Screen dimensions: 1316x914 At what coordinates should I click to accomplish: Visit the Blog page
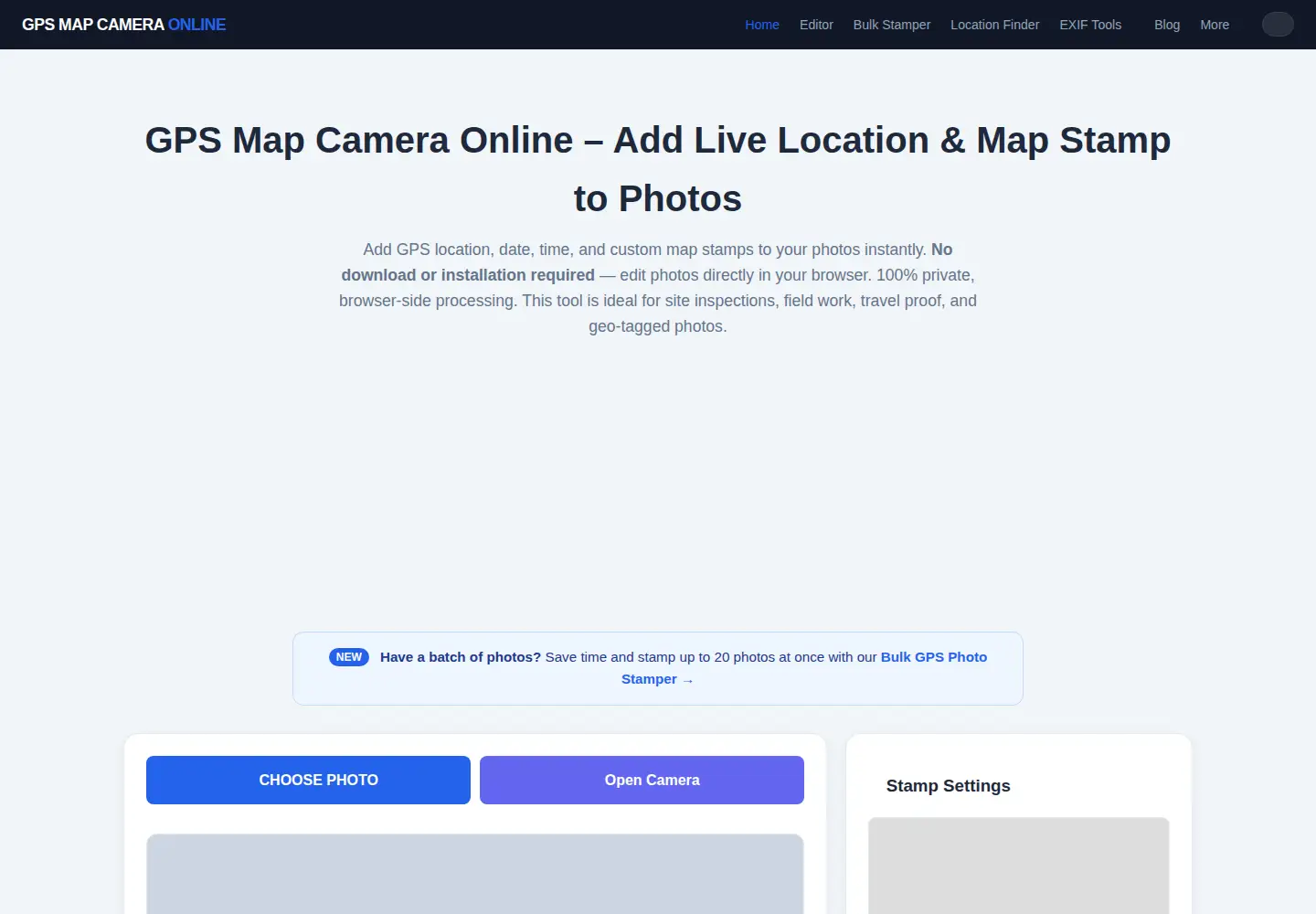(x=1166, y=25)
